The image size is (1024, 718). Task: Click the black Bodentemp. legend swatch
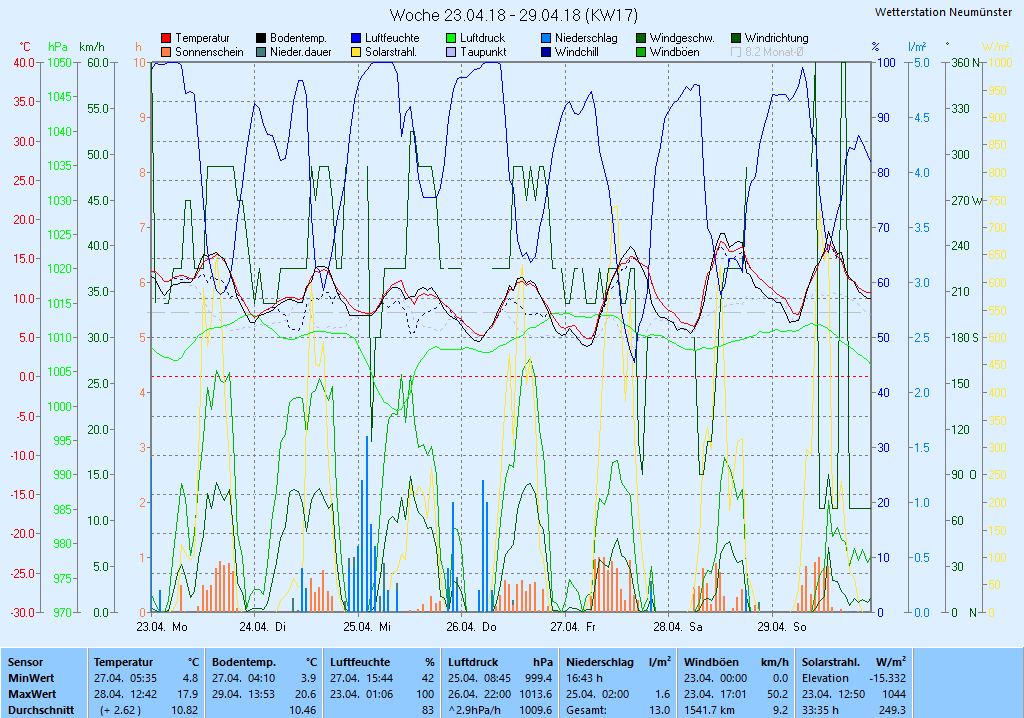[261, 39]
